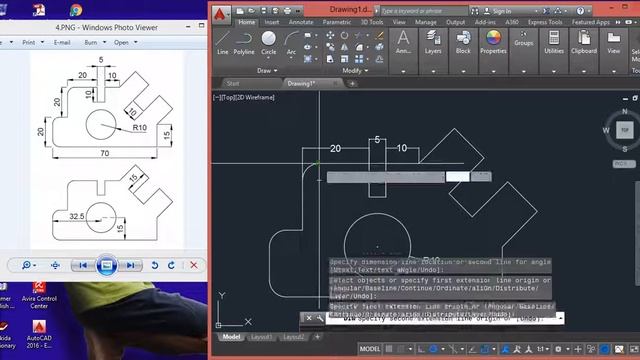Click E-mail in Photo Viewer toolbar

click(62, 42)
